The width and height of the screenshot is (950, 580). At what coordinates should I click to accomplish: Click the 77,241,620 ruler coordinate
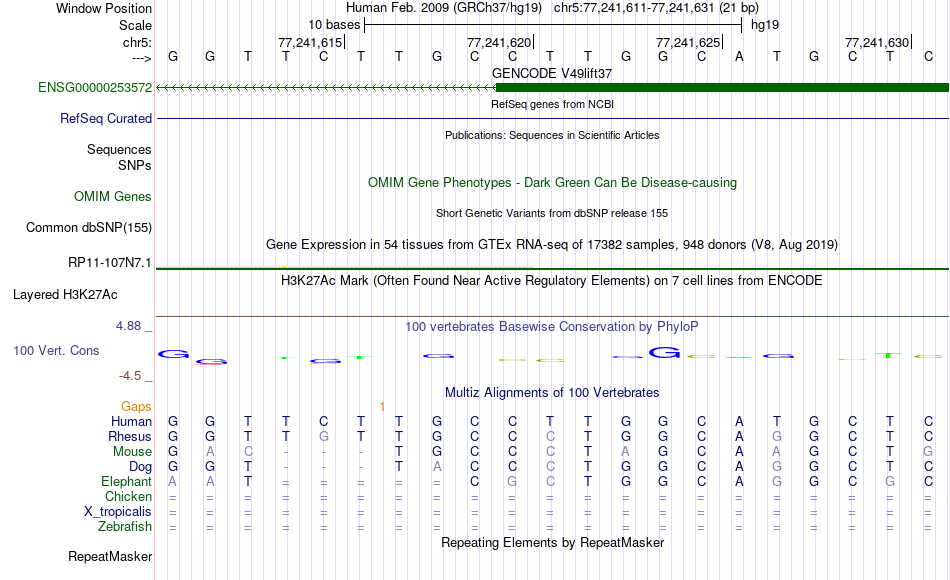click(499, 42)
